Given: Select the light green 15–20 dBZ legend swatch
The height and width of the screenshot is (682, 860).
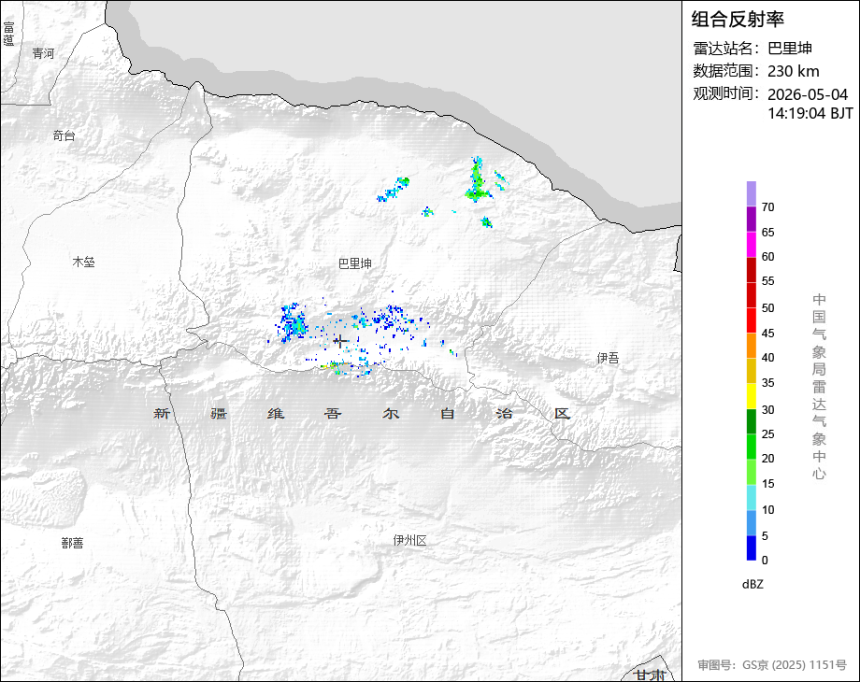Looking at the screenshot, I should (751, 472).
